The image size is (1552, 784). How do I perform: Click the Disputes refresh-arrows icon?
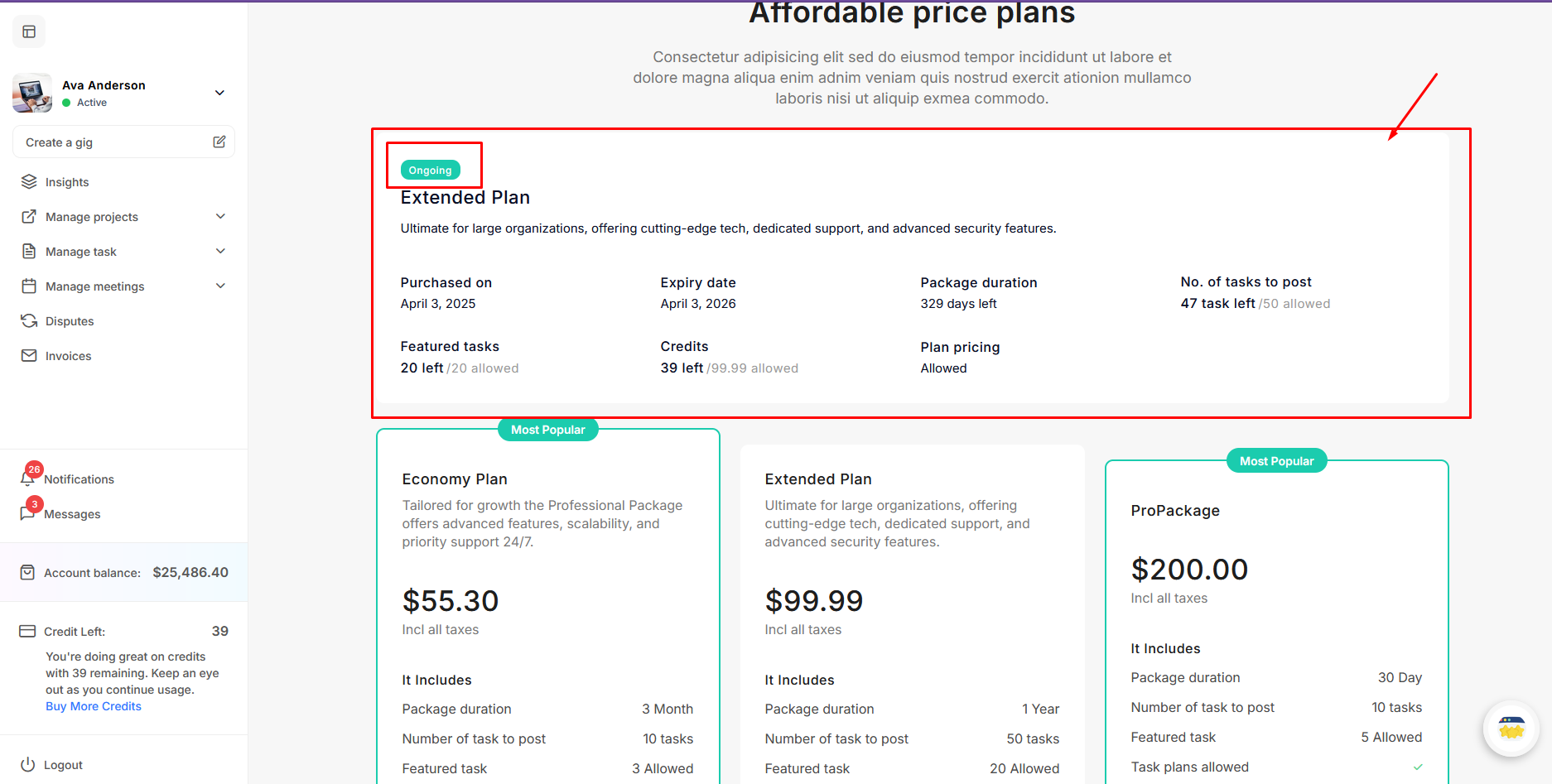29,321
